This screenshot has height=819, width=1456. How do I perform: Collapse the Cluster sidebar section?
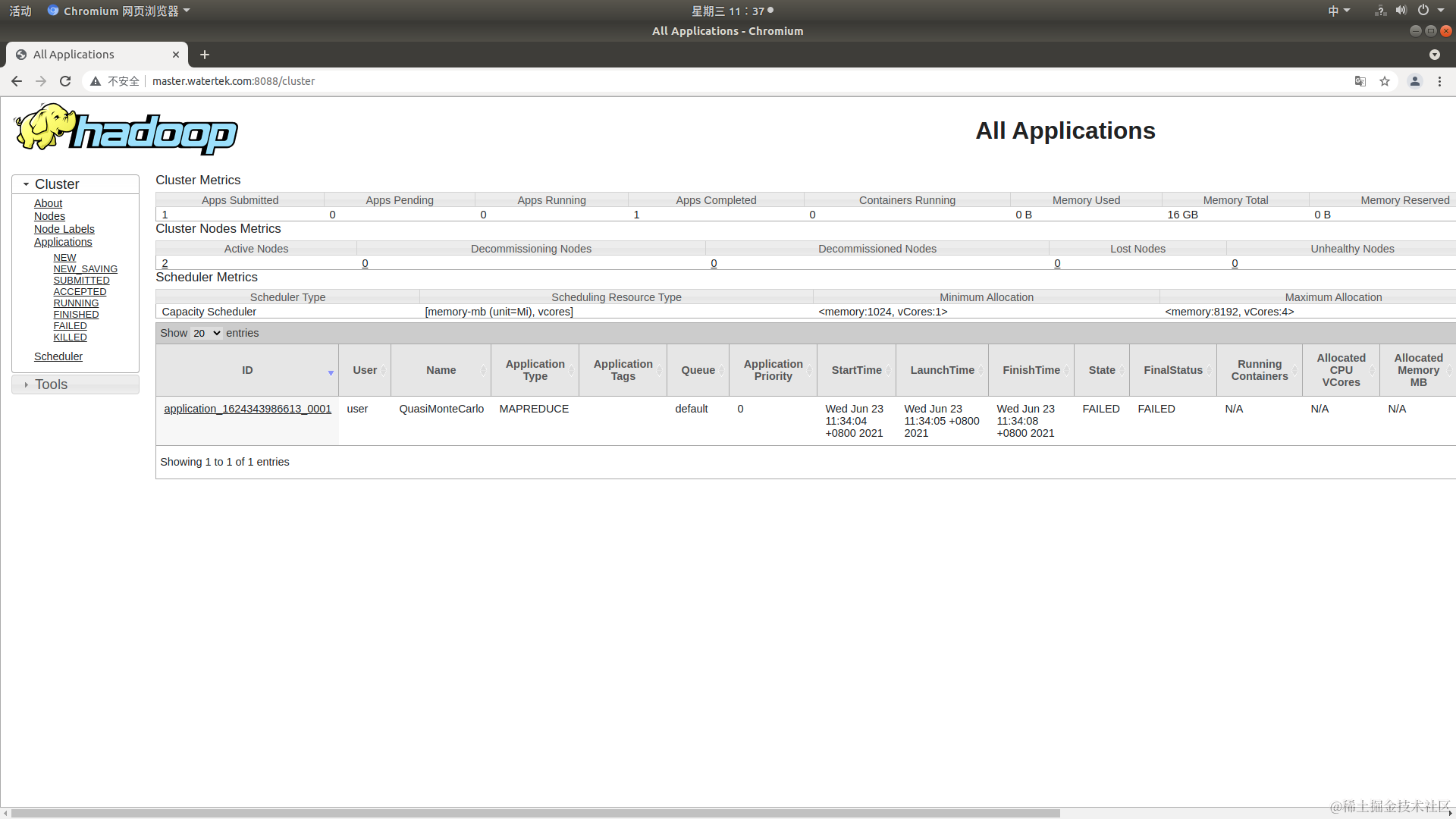pyautogui.click(x=75, y=184)
